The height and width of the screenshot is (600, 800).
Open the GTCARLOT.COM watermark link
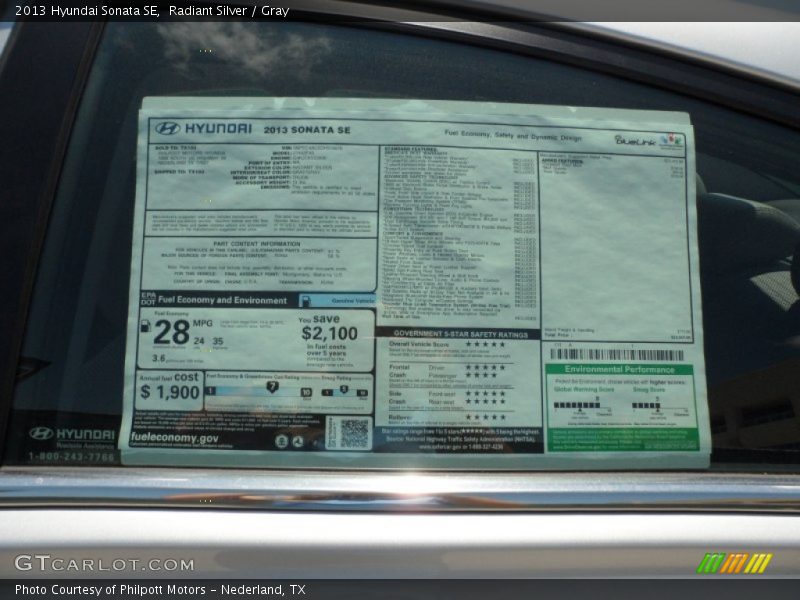coord(104,564)
